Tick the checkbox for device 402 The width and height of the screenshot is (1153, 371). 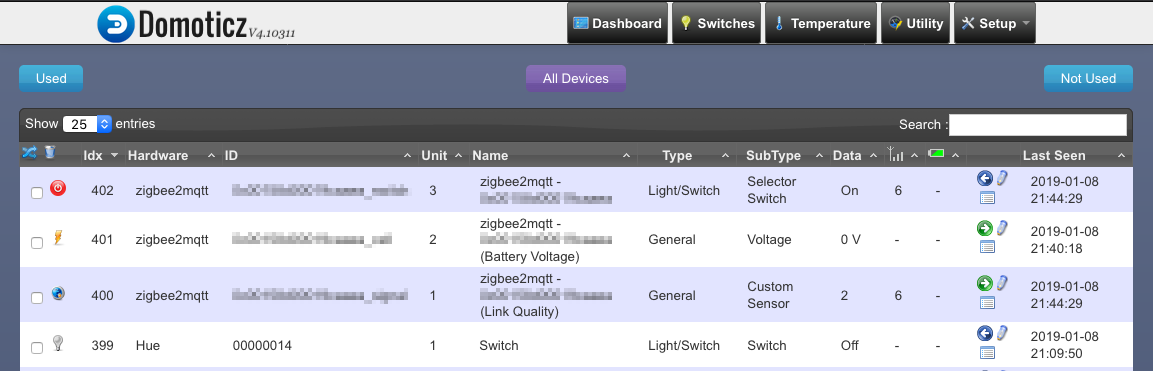[37, 192]
